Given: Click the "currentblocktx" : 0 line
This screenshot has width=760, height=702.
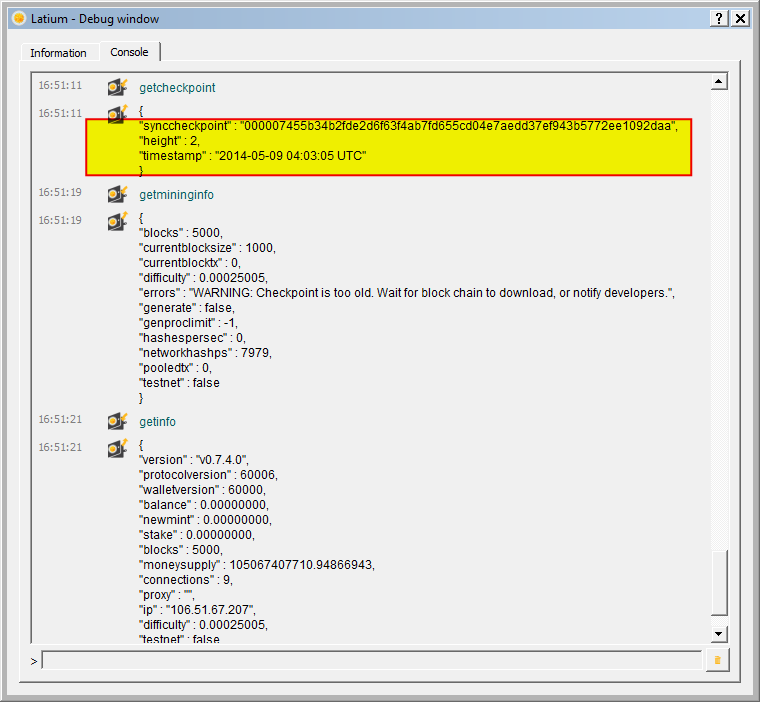Looking at the screenshot, I should point(190,263).
